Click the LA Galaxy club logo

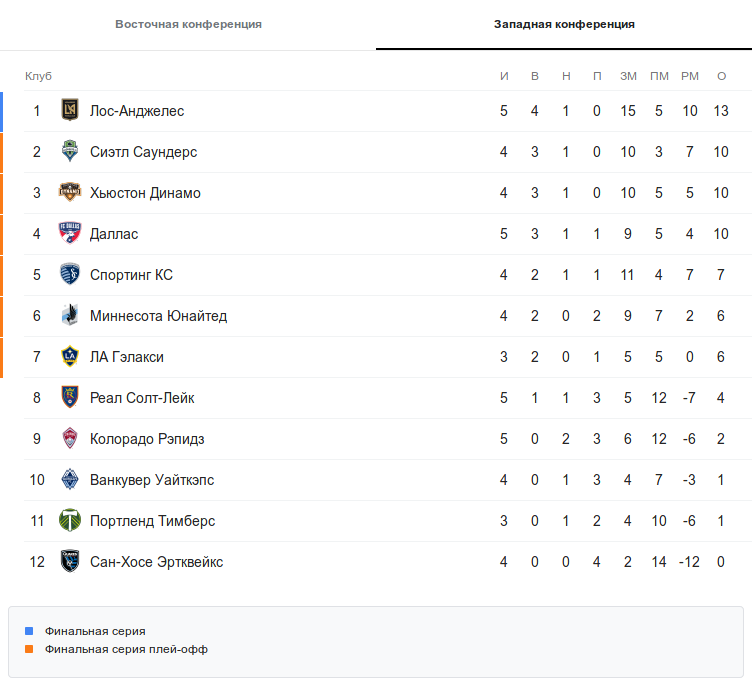tap(69, 357)
